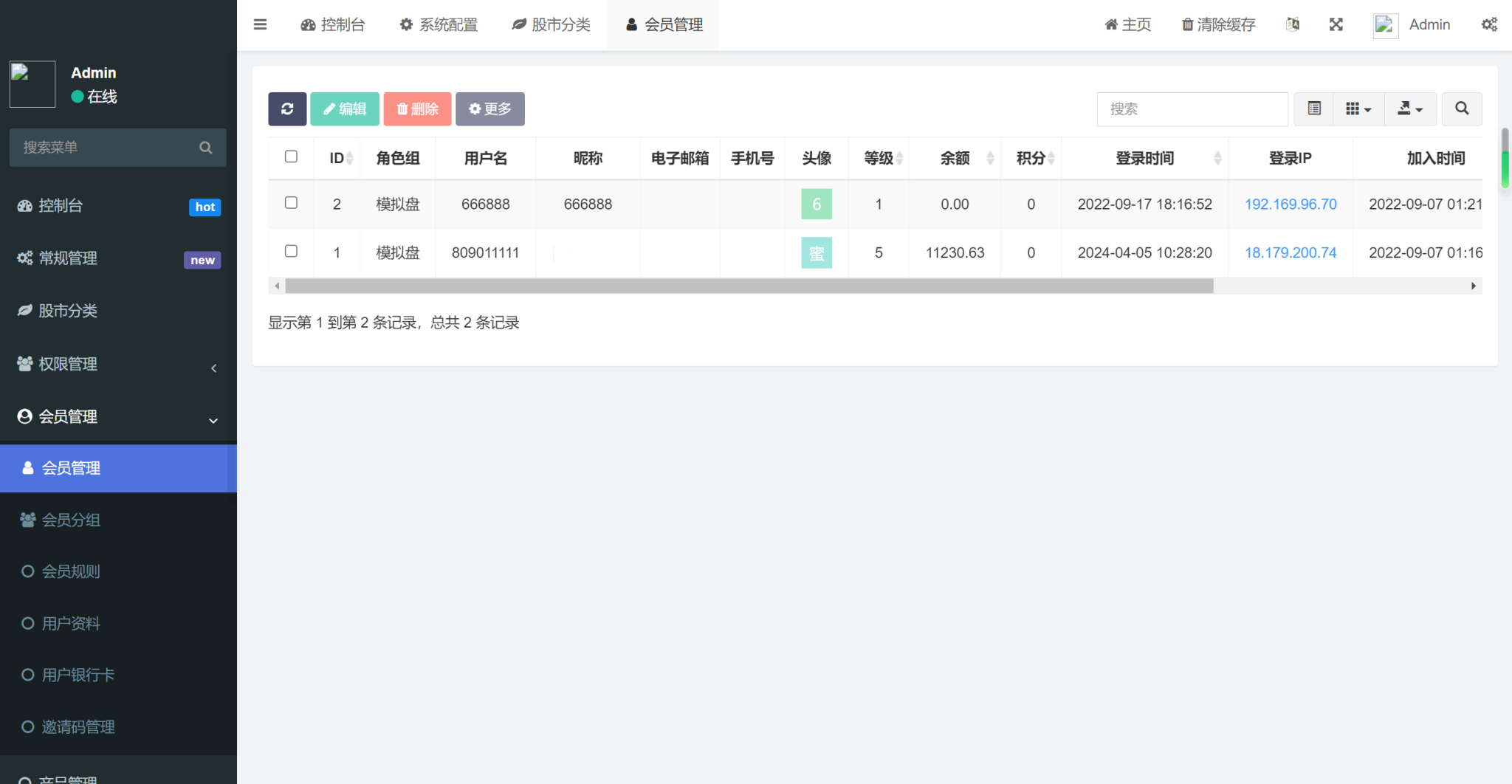The height and width of the screenshot is (784, 1512).
Task: Collapse 会员管理 parent sidebar menu
Action: point(118,417)
